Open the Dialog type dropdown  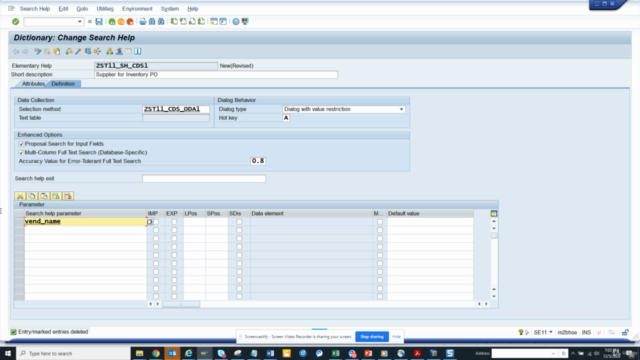pyautogui.click(x=401, y=109)
